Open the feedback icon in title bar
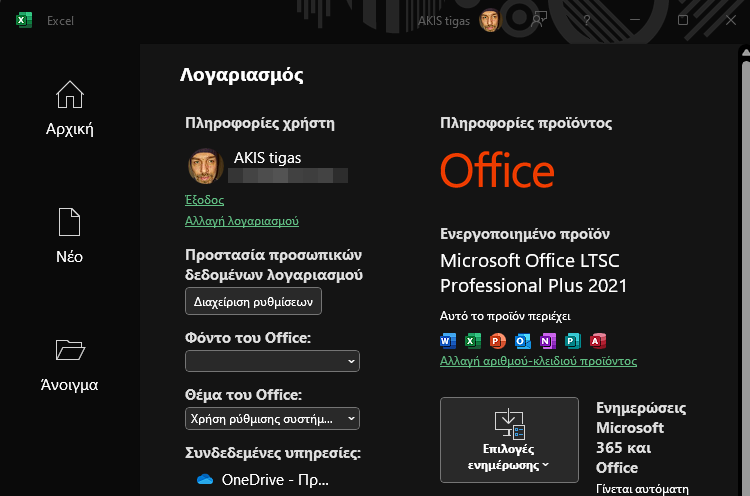The width and height of the screenshot is (750, 496). tap(539, 21)
